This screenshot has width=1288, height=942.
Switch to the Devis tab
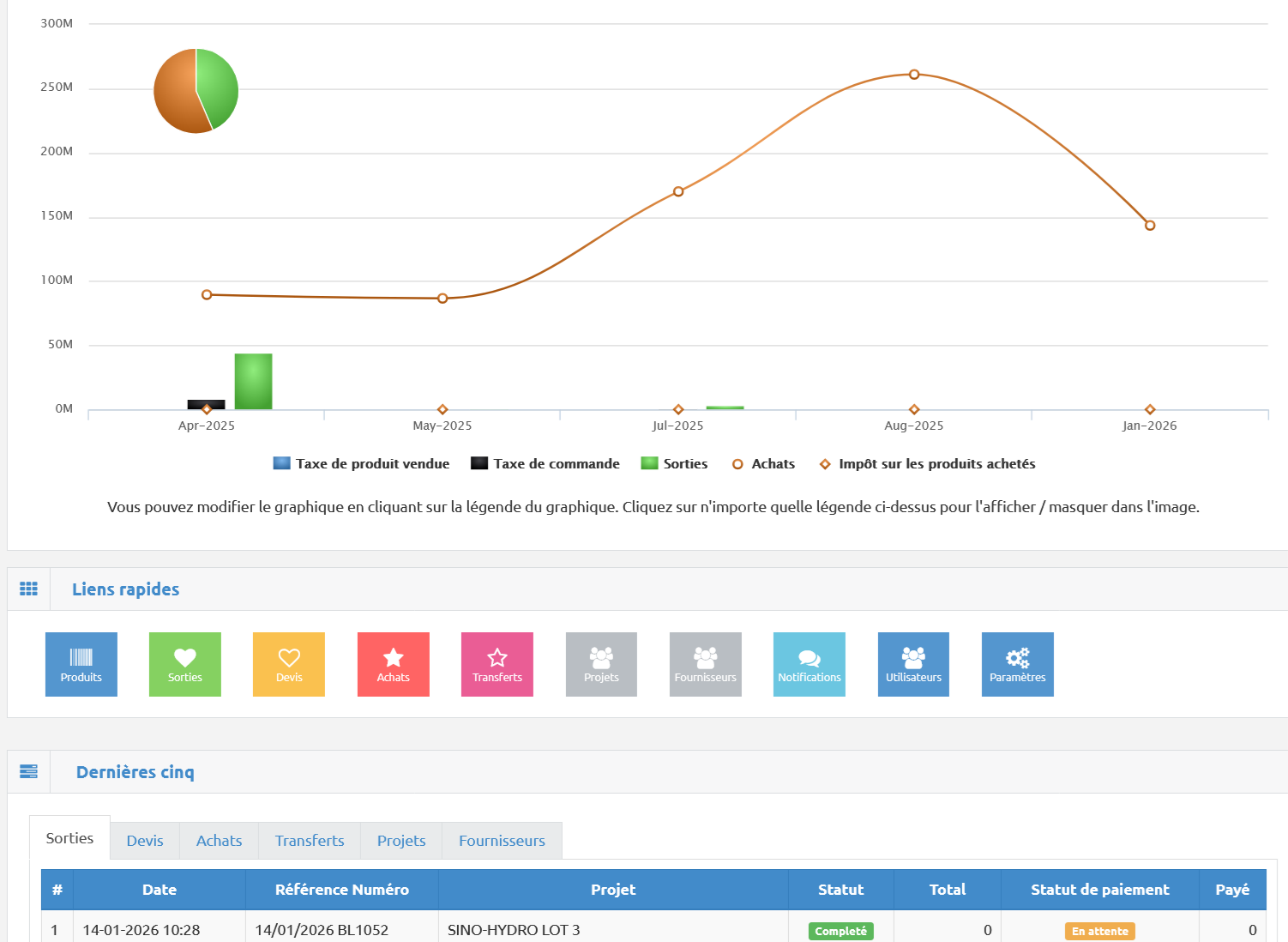[144, 841]
